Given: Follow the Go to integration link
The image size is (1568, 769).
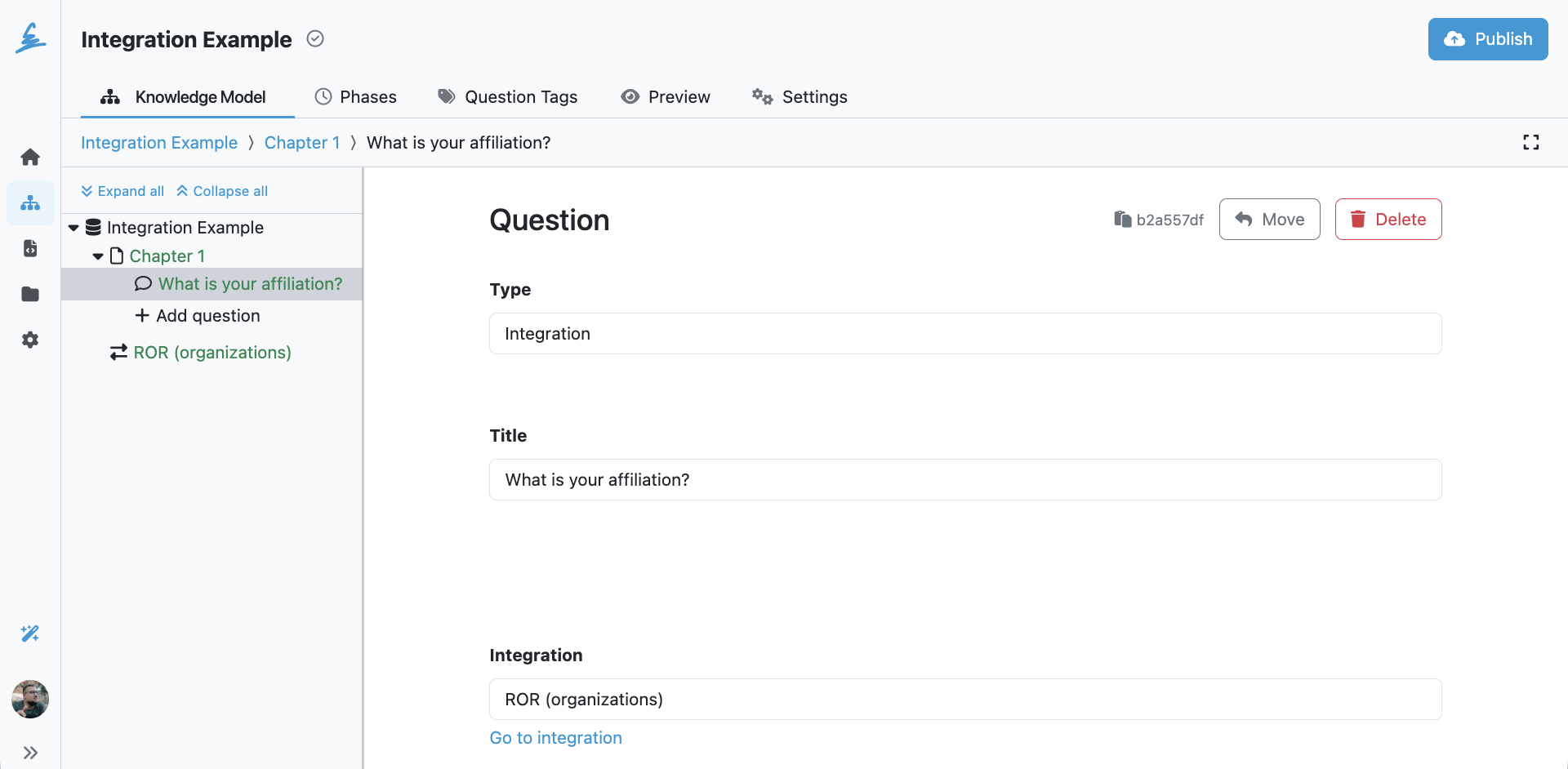Looking at the screenshot, I should point(555,737).
